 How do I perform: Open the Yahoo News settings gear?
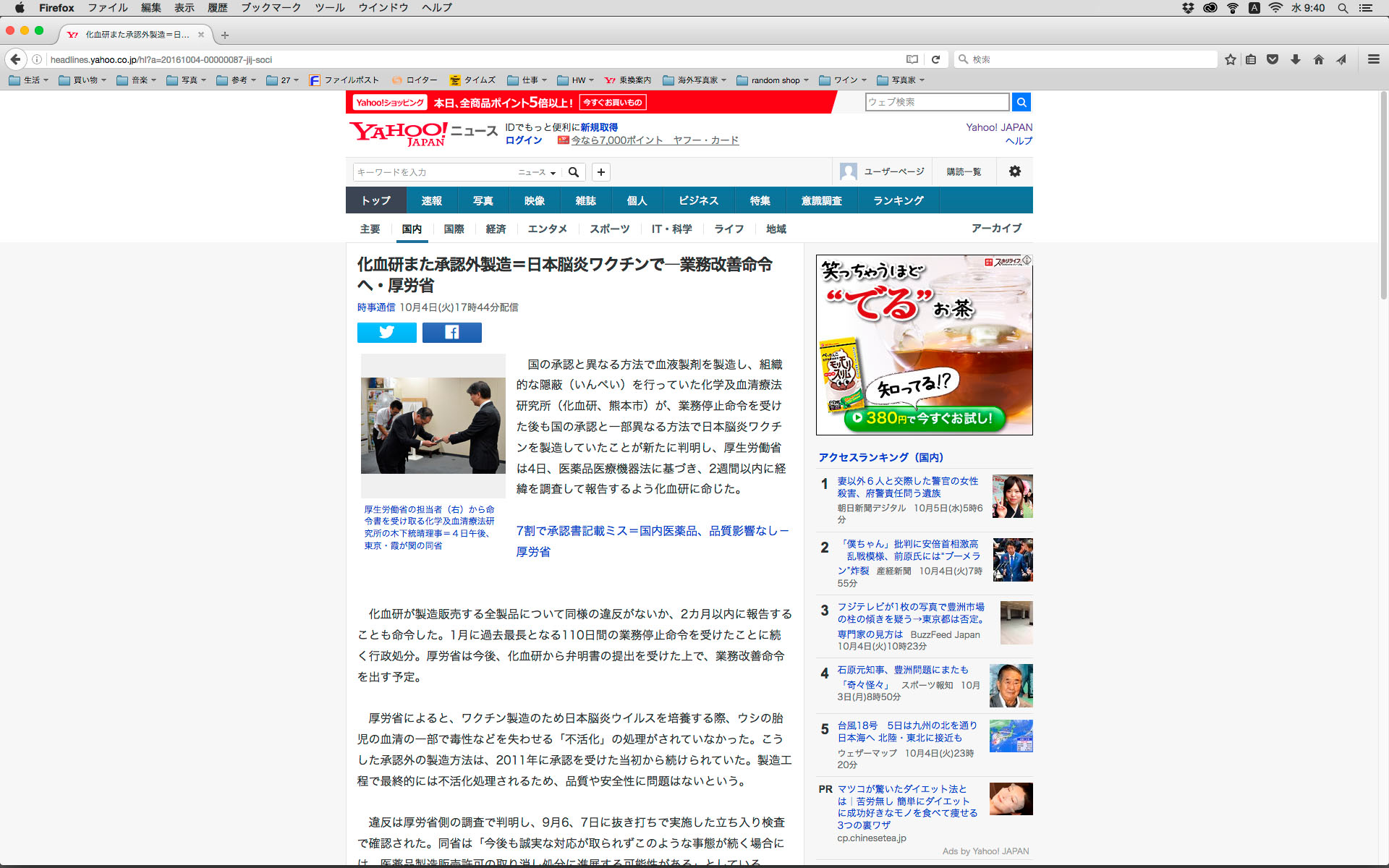tap(1015, 171)
